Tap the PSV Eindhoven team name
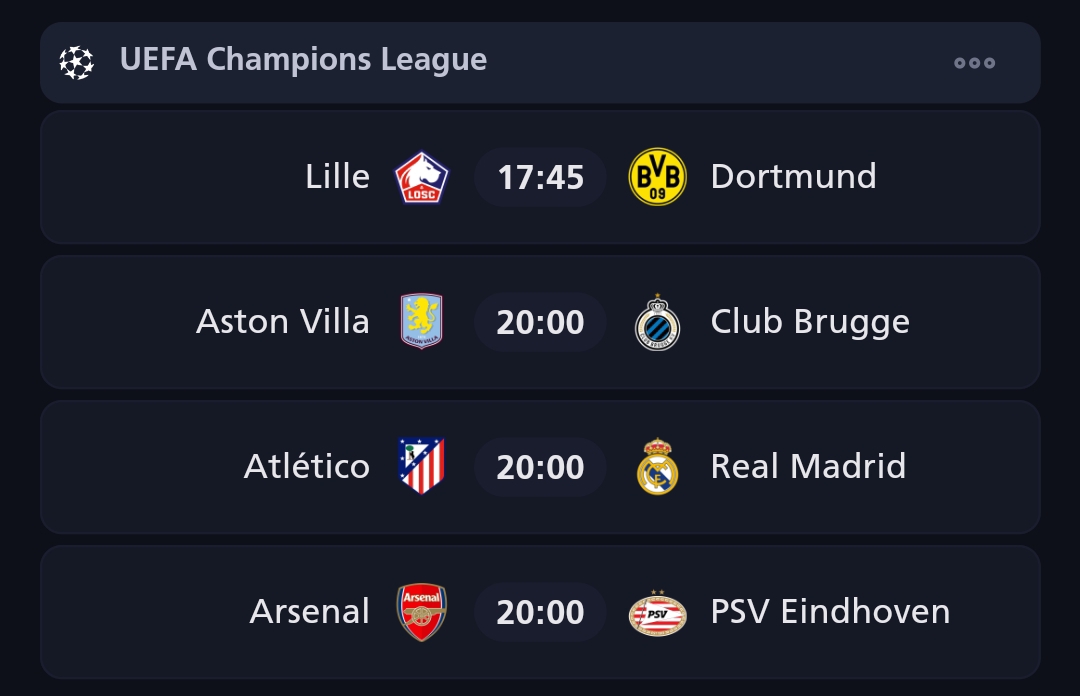 (x=830, y=612)
